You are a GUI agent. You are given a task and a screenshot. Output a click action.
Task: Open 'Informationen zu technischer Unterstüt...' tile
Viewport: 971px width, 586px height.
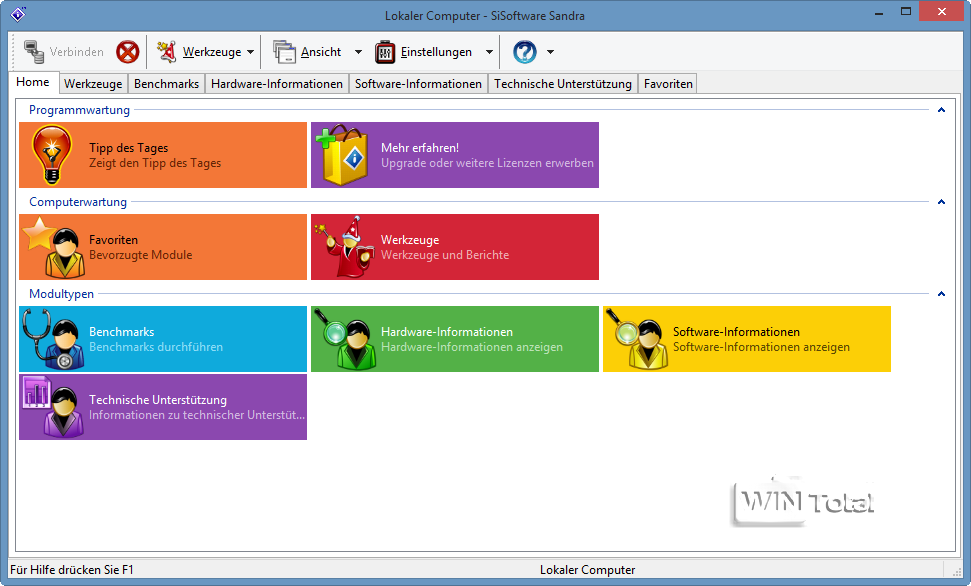(x=163, y=407)
